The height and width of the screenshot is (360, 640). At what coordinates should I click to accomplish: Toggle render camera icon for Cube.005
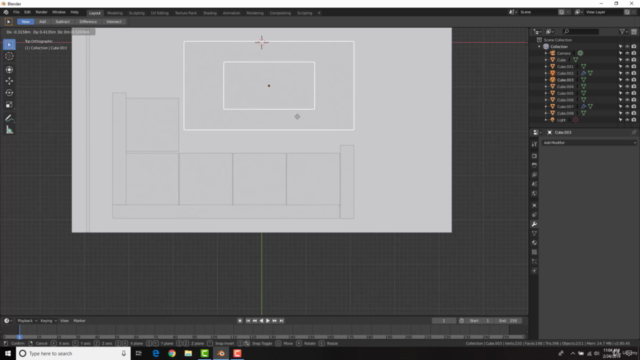click(x=633, y=93)
